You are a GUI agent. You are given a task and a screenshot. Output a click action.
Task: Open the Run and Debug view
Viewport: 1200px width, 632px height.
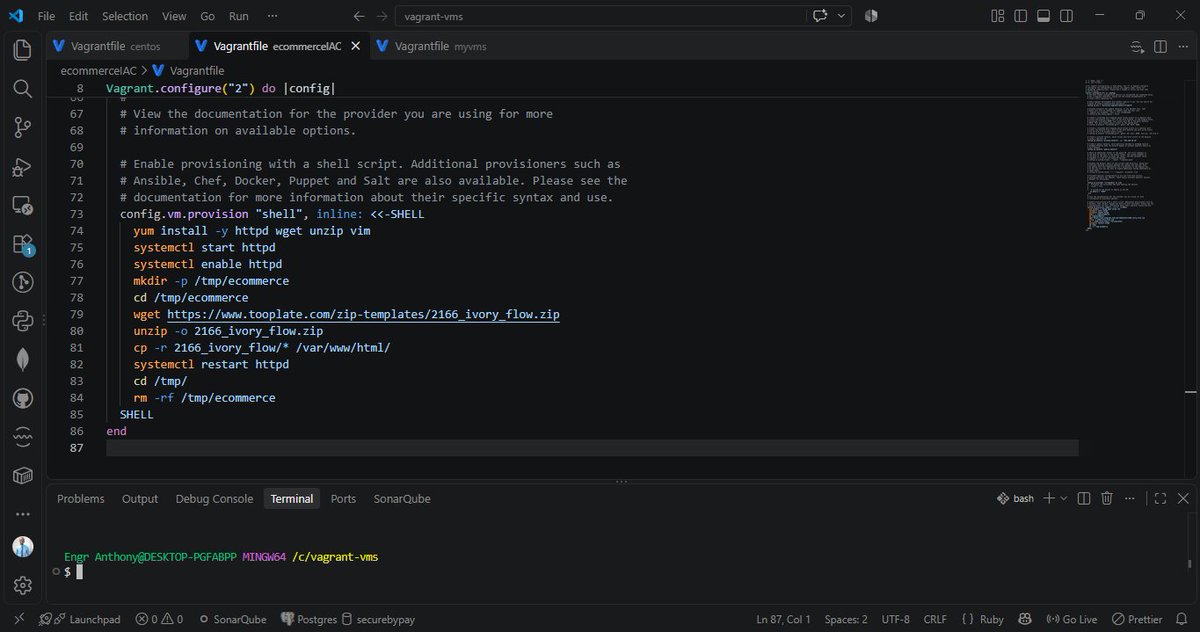click(22, 167)
